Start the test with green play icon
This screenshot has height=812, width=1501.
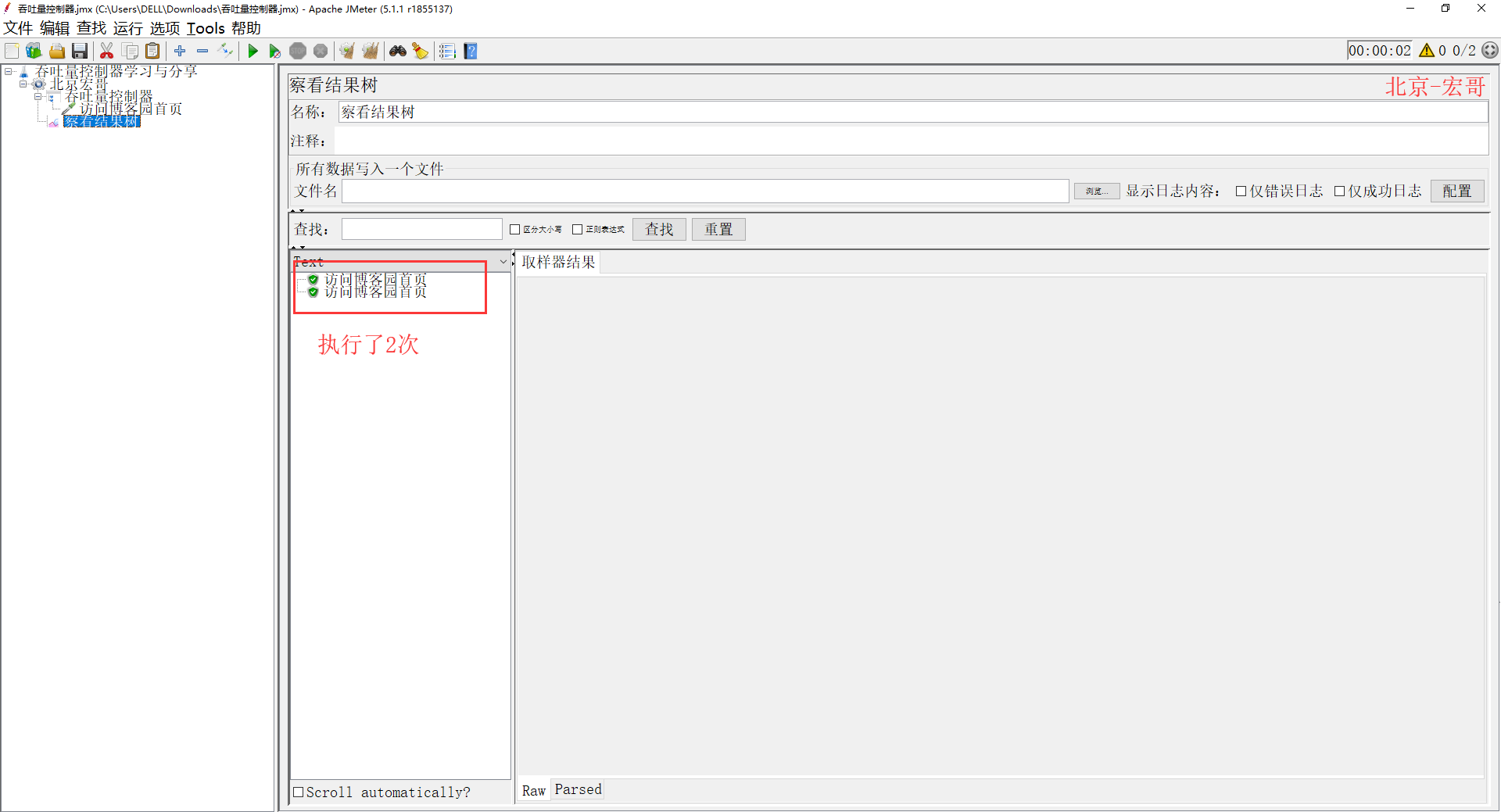253,51
